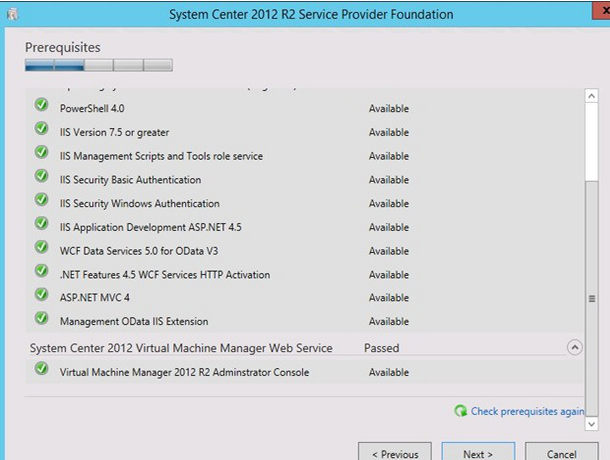
Task: Select Management OData IIS Extension text
Action: click(x=134, y=321)
